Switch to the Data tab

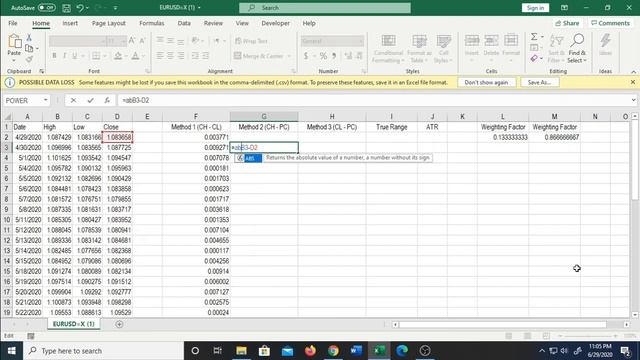(x=184, y=23)
